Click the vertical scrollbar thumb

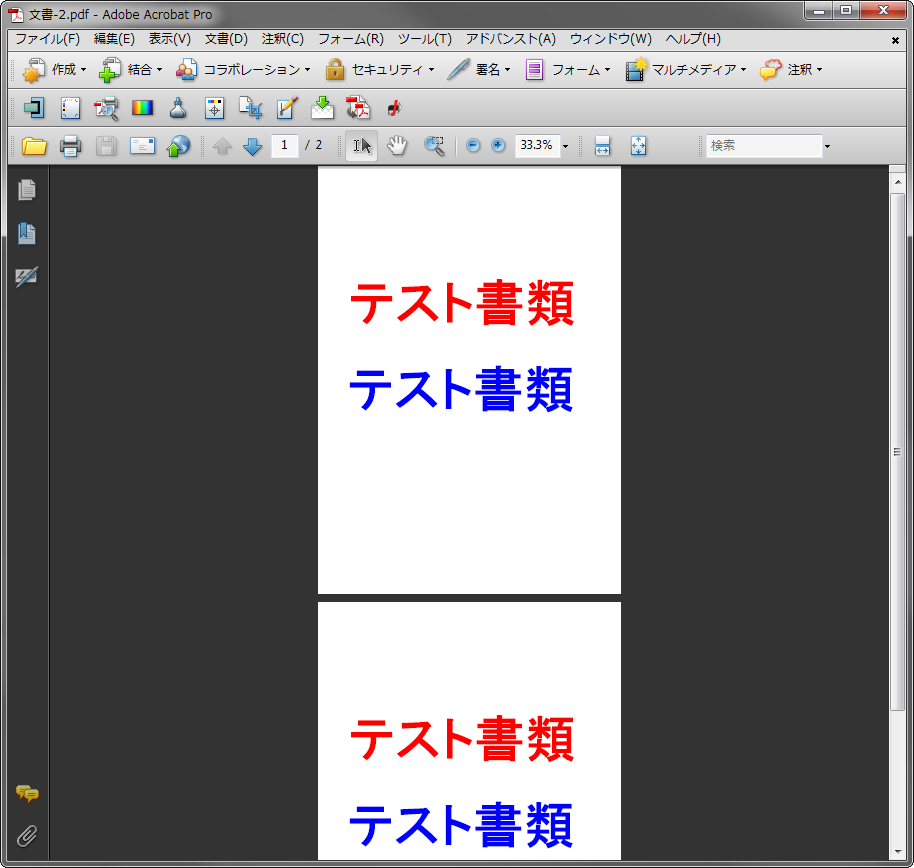(897, 452)
